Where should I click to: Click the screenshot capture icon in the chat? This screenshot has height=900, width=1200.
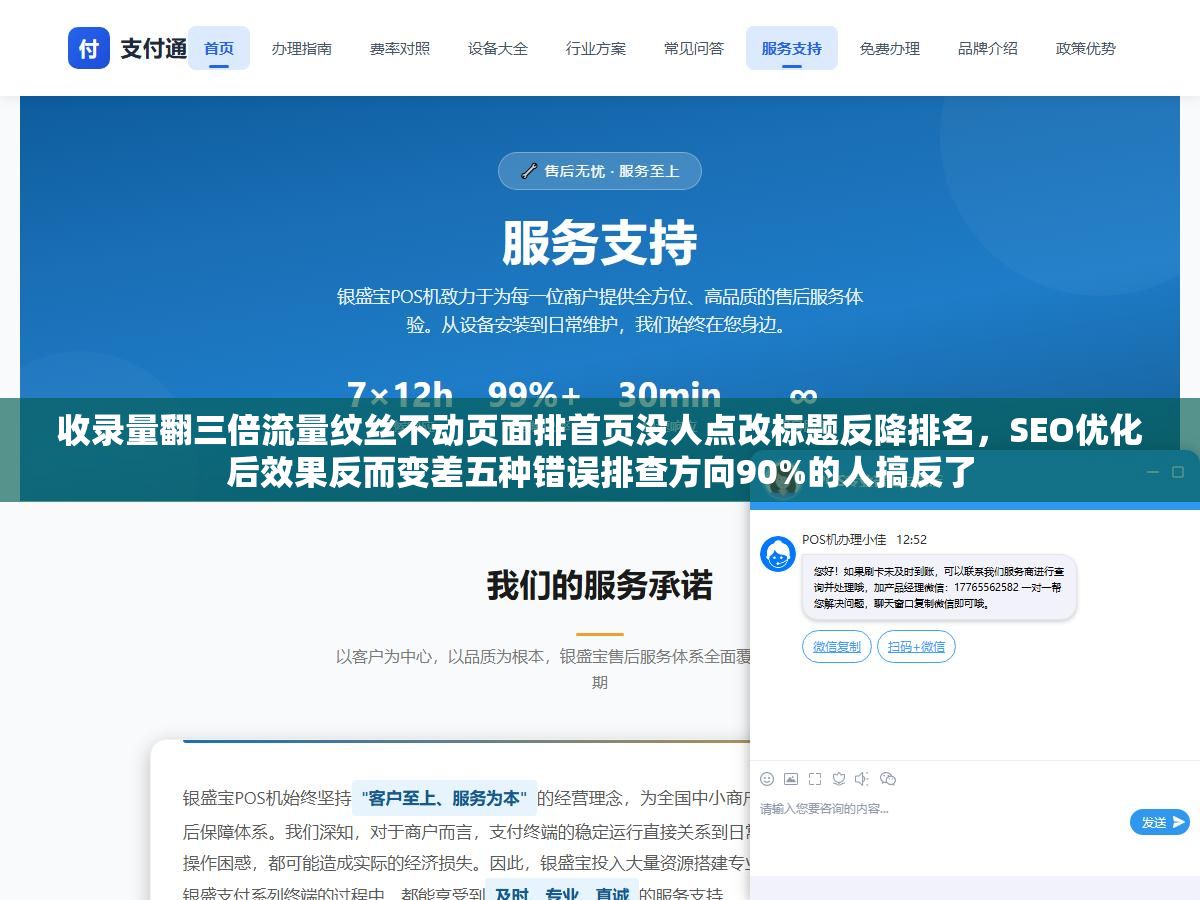tap(815, 778)
